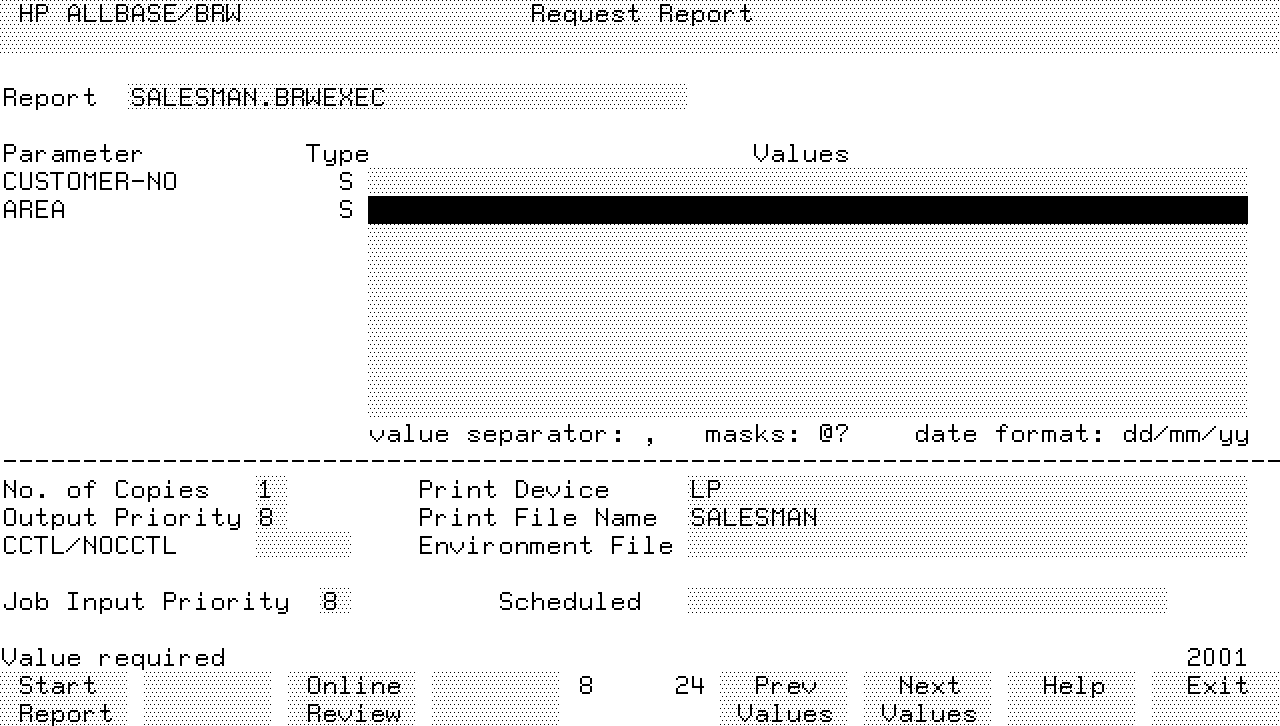
Task: Select the No. of Copies field
Action: [270, 490]
